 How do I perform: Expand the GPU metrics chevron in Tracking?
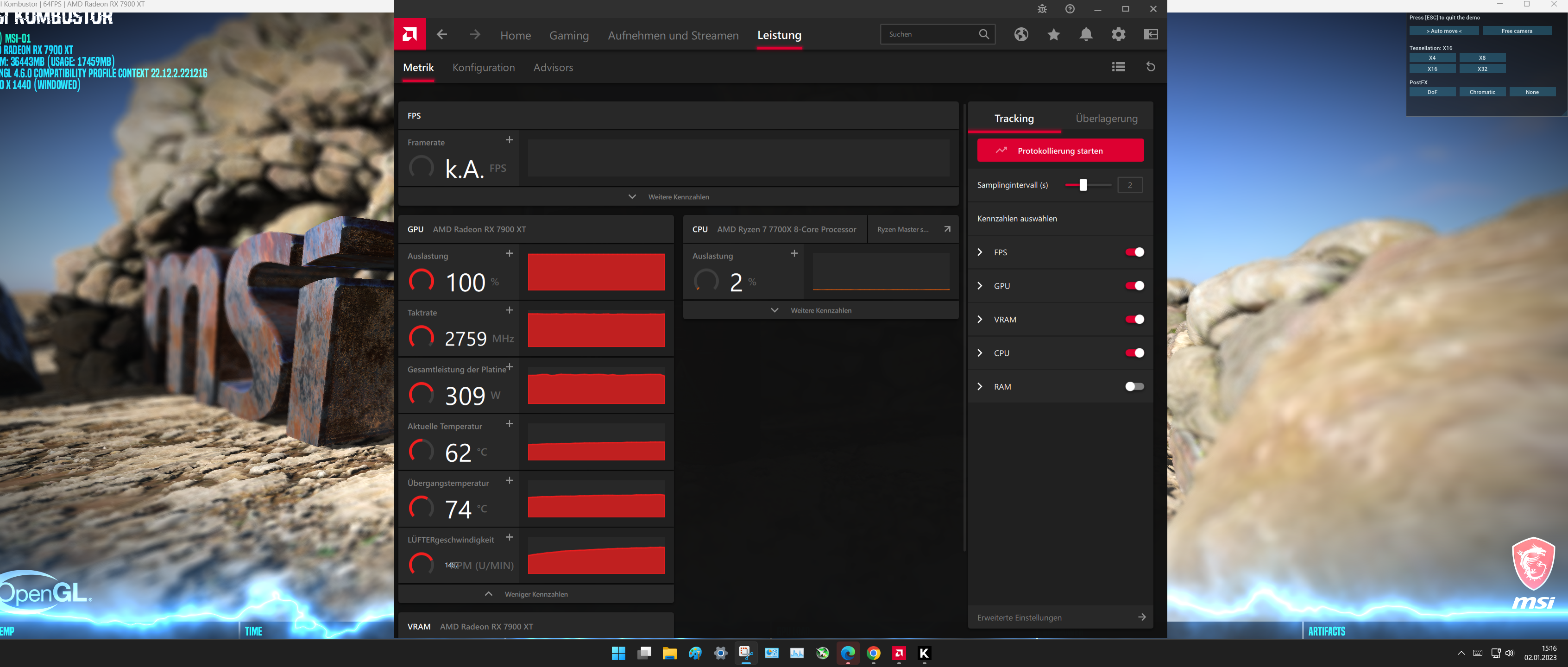point(980,286)
